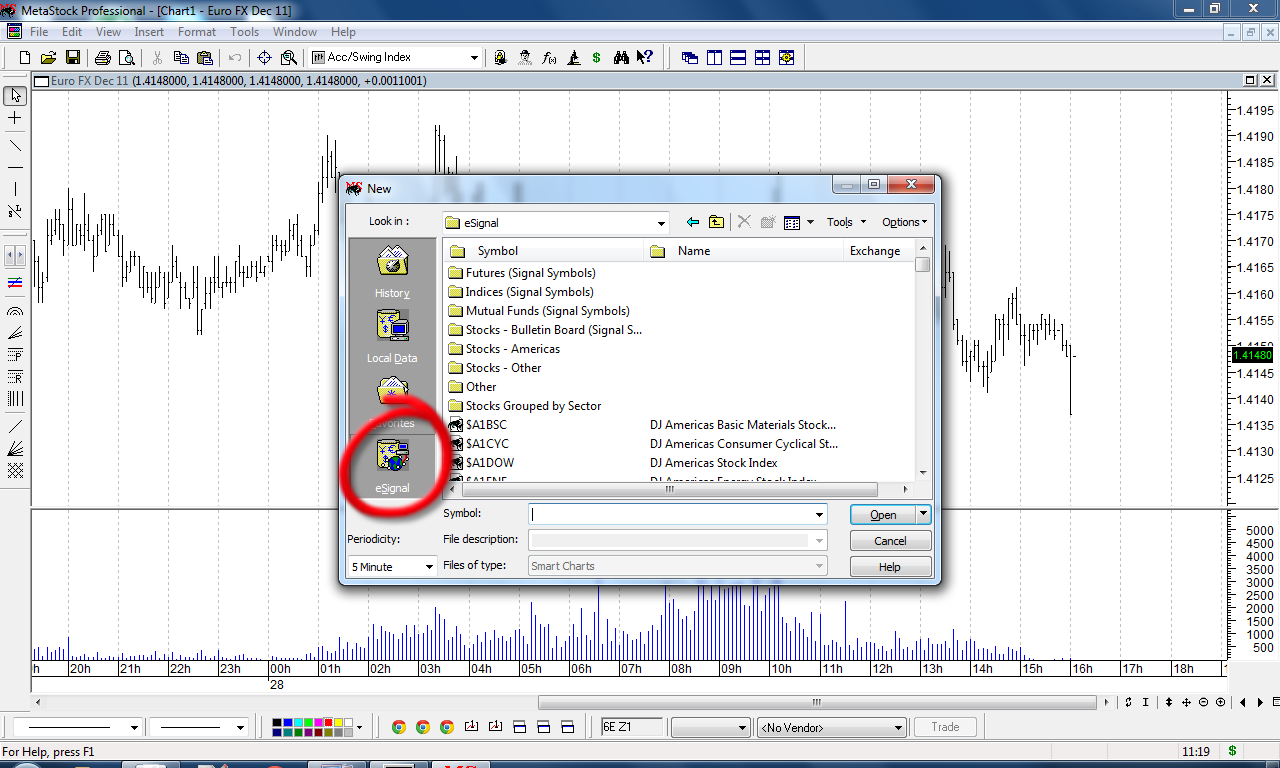The width and height of the screenshot is (1280, 768).
Task: Click the back arrow in the New dialog
Action: pos(692,222)
